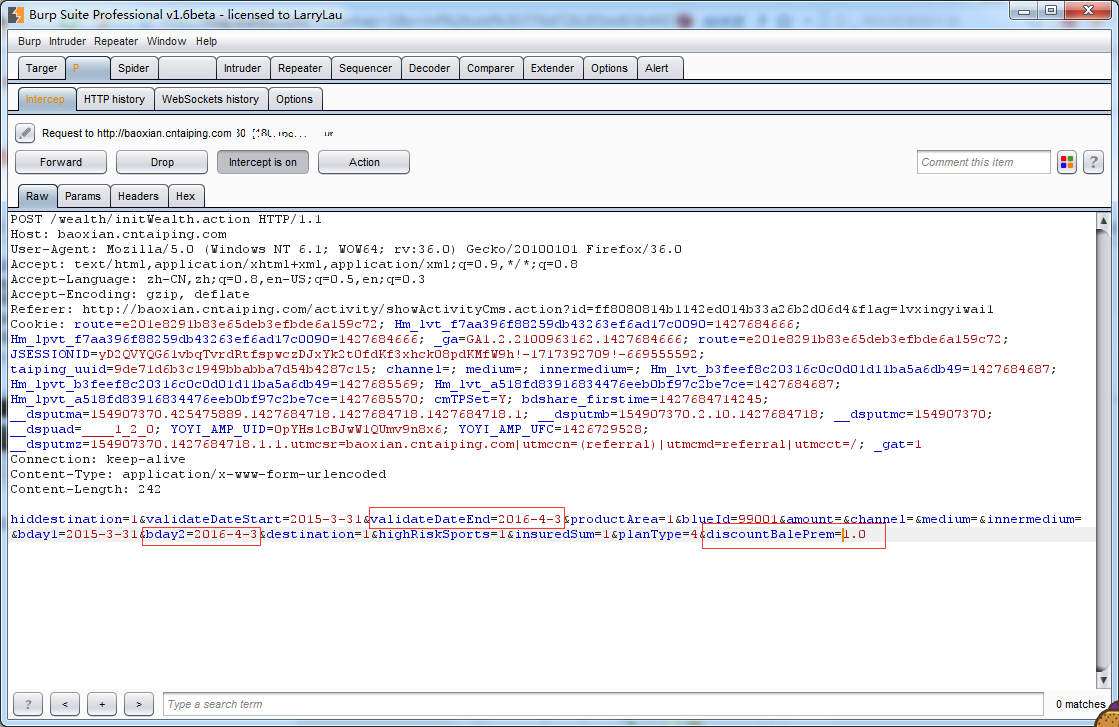This screenshot has height=727, width=1119.
Task: Click the request scrollbar down arrow
Action: [1103, 680]
